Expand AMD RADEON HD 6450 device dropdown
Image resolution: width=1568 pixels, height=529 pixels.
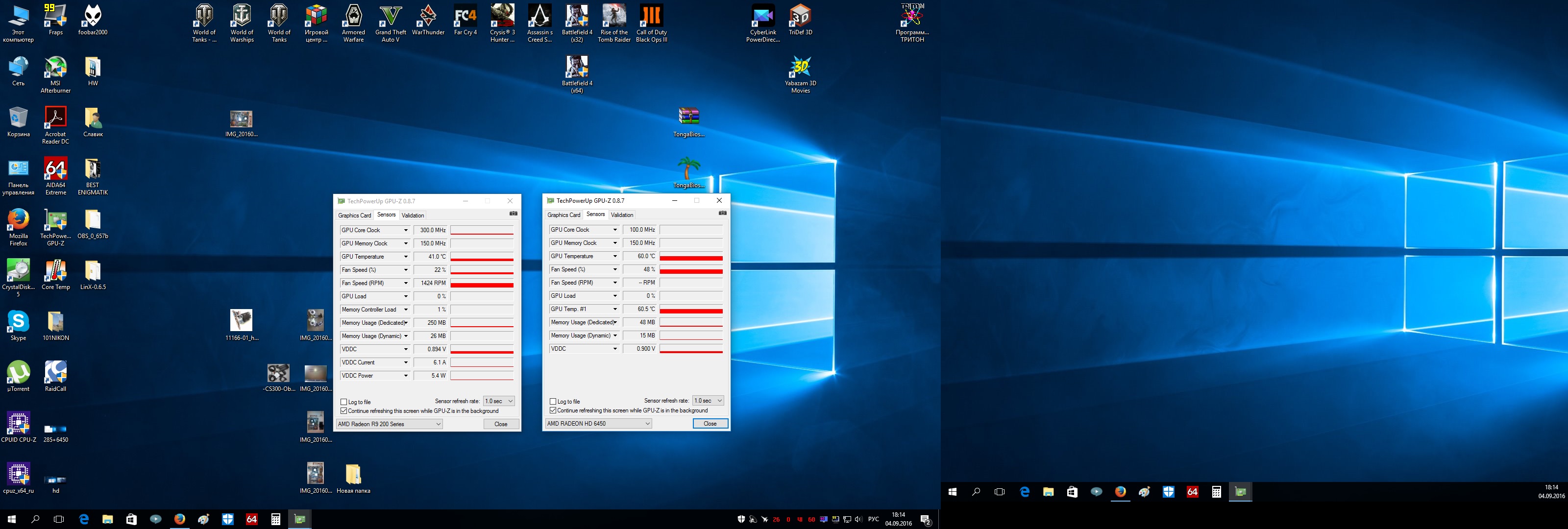pyautogui.click(x=598, y=424)
